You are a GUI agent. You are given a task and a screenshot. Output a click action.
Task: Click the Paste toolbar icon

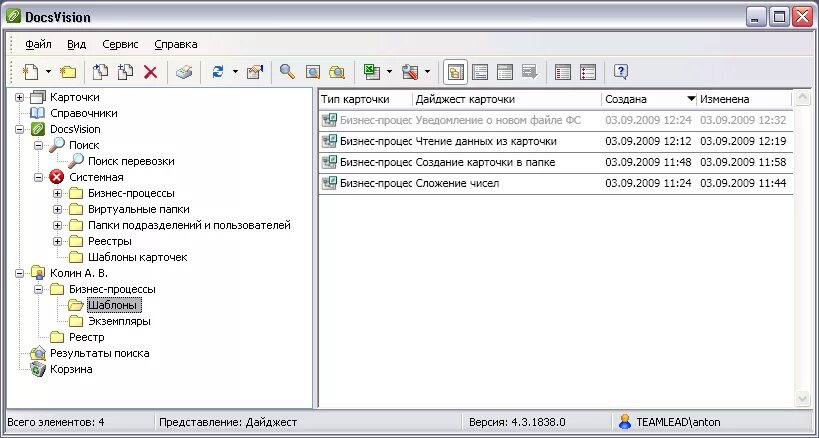(125, 72)
